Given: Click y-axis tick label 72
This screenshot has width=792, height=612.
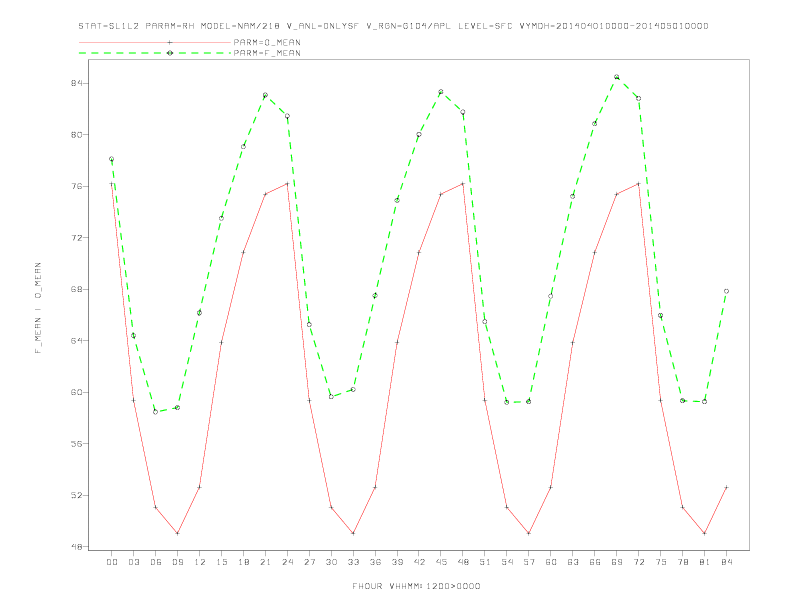Looking at the screenshot, I should pyautogui.click(x=76, y=238).
